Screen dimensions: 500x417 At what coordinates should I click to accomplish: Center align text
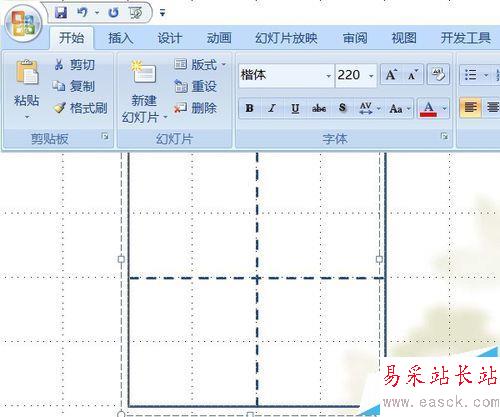tap(492, 107)
